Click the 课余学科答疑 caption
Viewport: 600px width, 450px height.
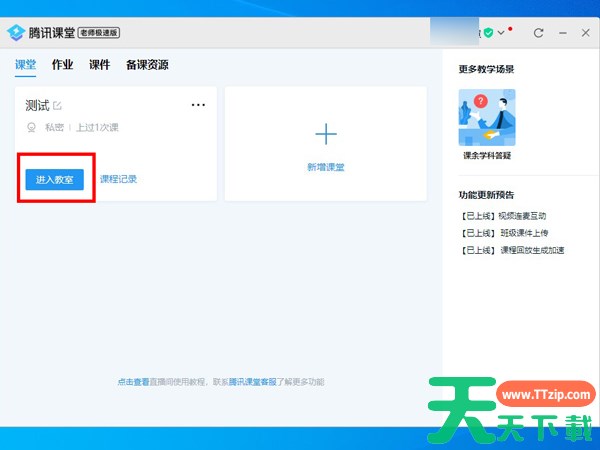(487, 155)
